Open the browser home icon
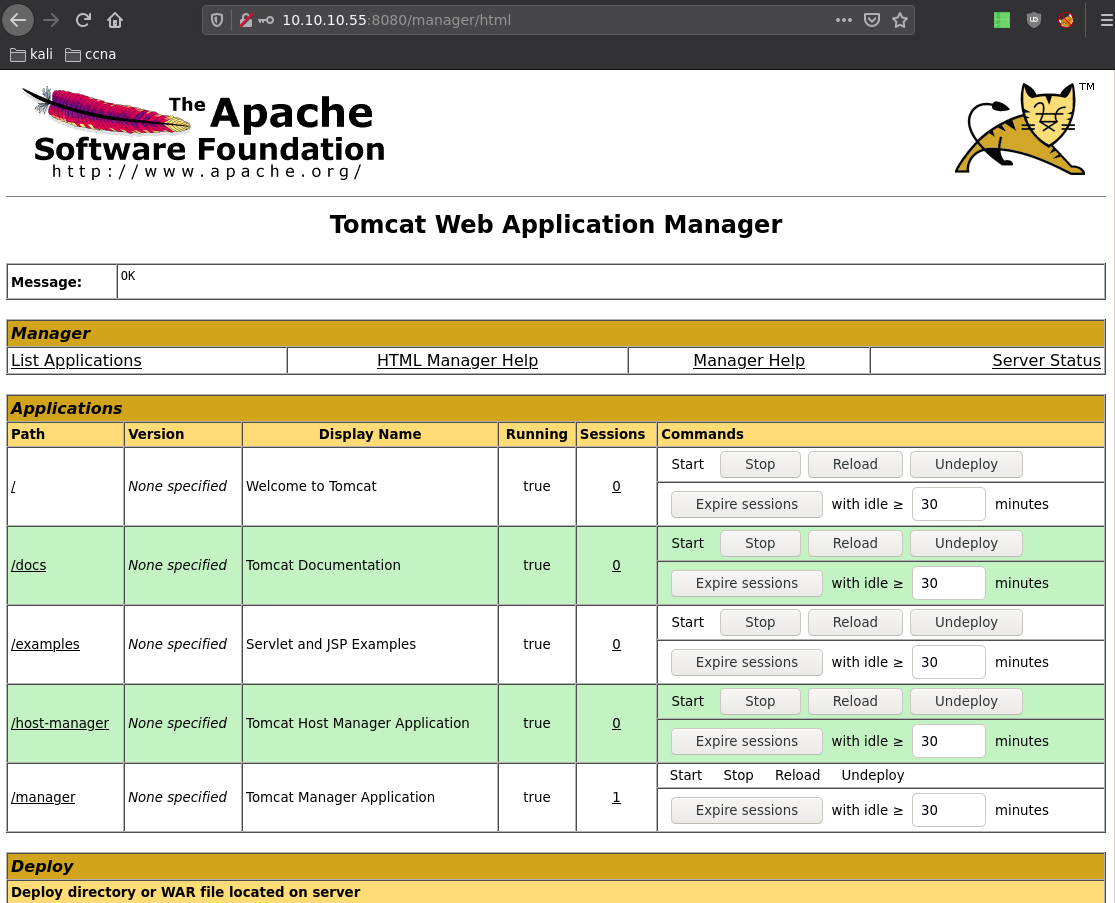 click(114, 20)
